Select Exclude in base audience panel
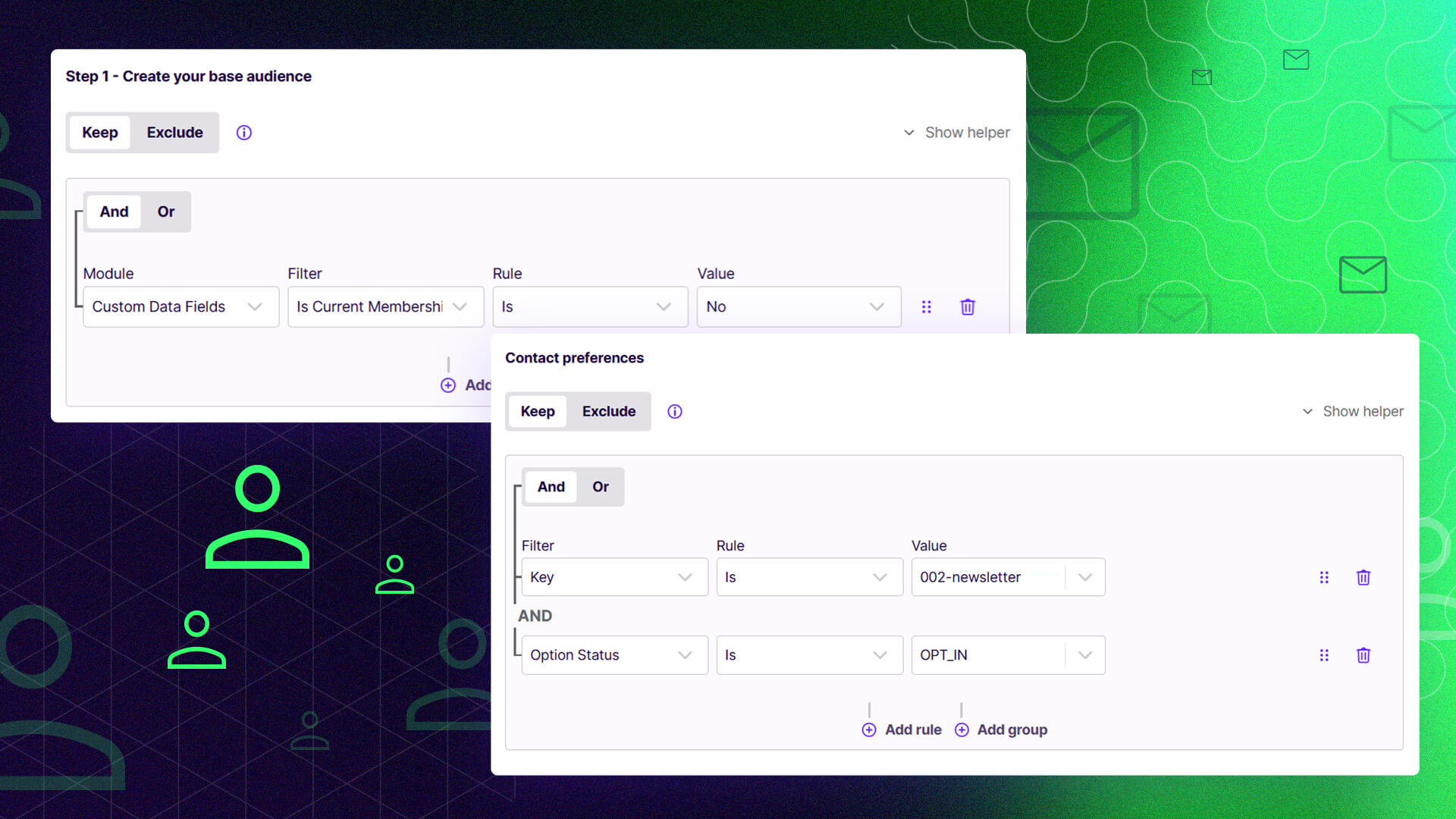Screen dimensions: 1456x819 pyautogui.click(x=174, y=133)
